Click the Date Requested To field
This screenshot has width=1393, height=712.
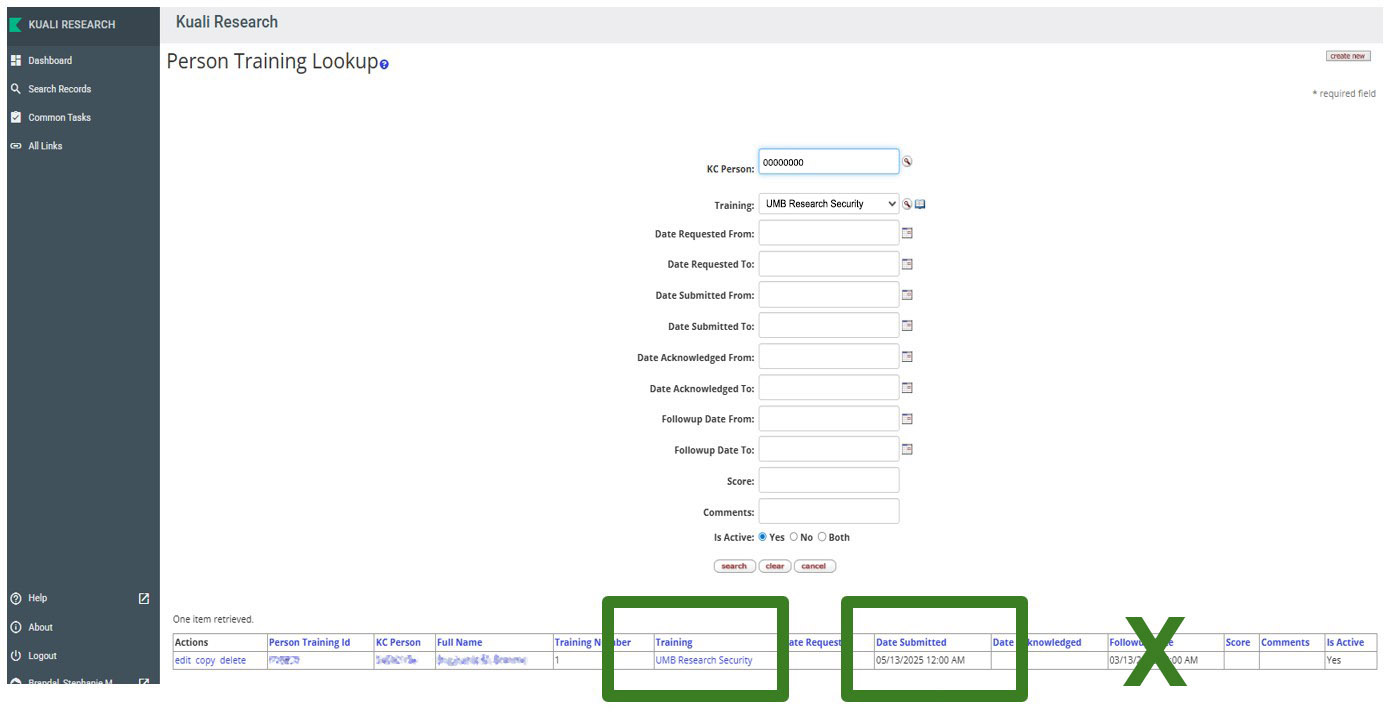[x=828, y=264]
